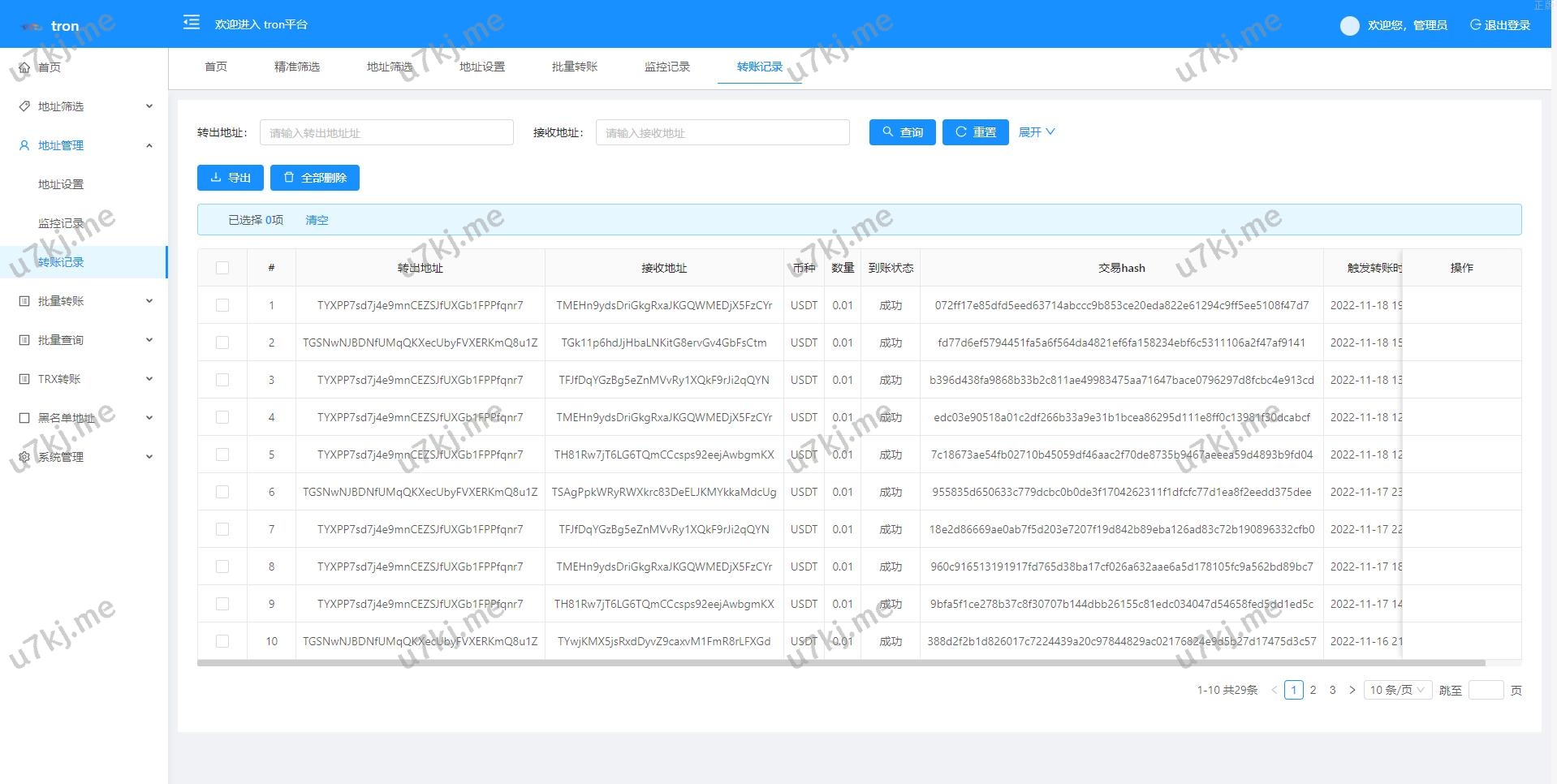Collapse the 地址管理 menu chevron

tap(149, 145)
